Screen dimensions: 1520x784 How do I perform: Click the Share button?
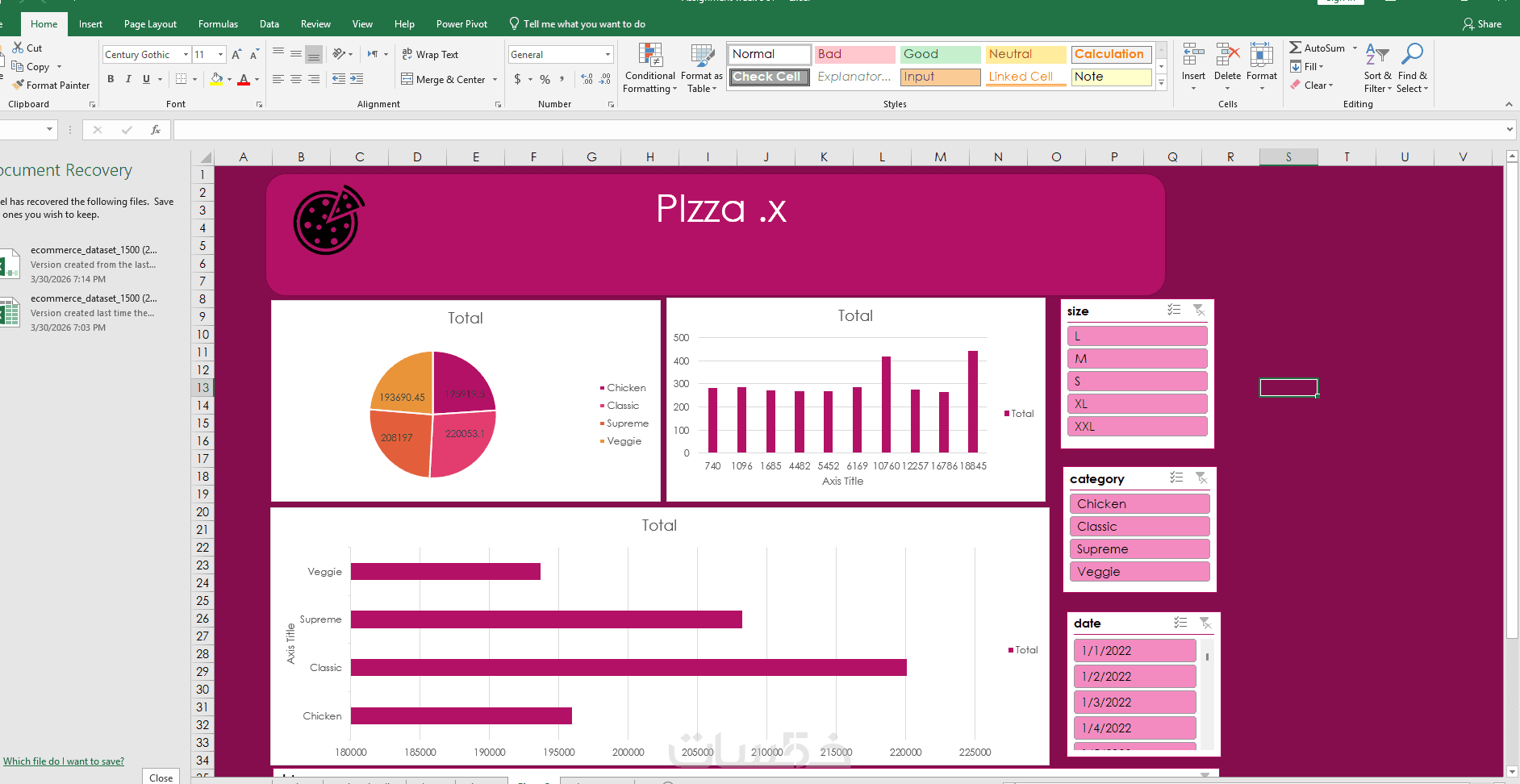click(1482, 24)
